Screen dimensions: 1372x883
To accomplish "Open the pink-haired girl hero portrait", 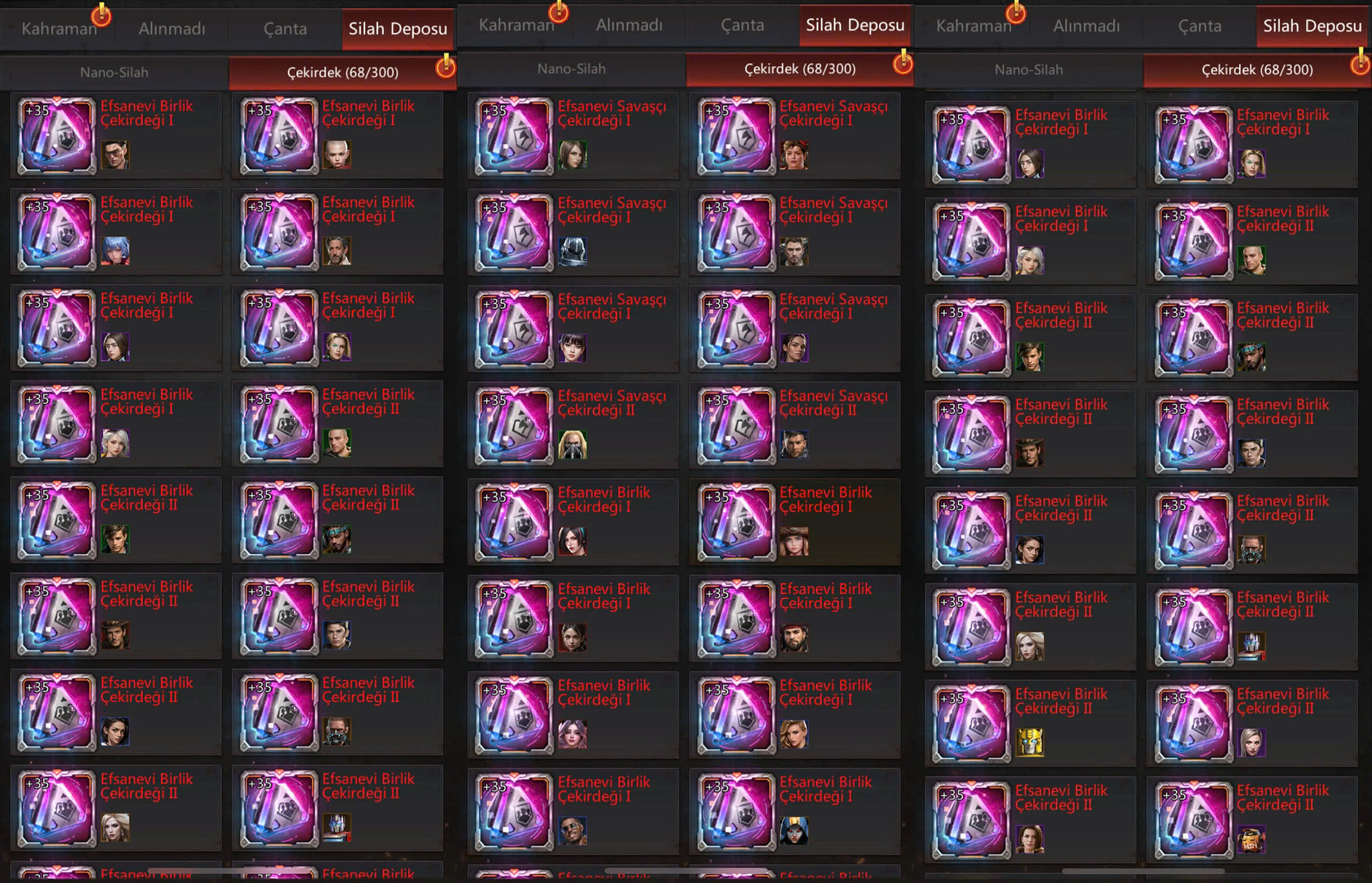I will (572, 735).
